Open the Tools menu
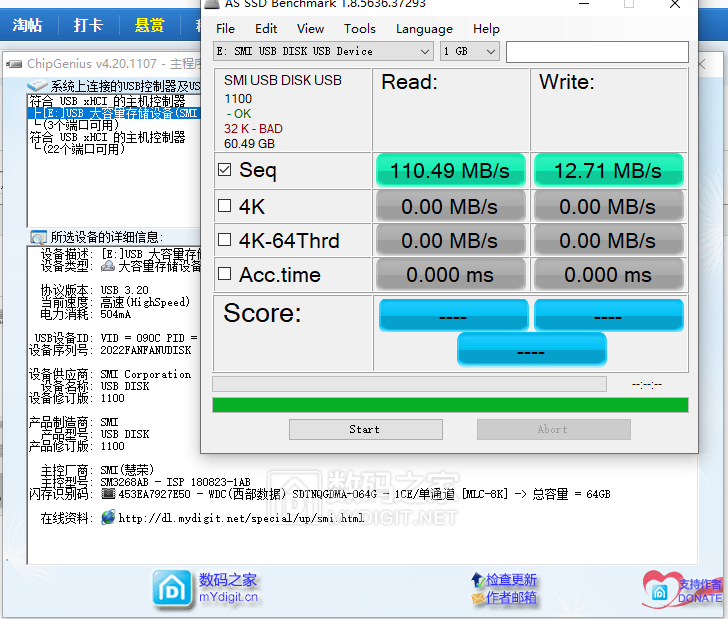 pyautogui.click(x=359, y=29)
